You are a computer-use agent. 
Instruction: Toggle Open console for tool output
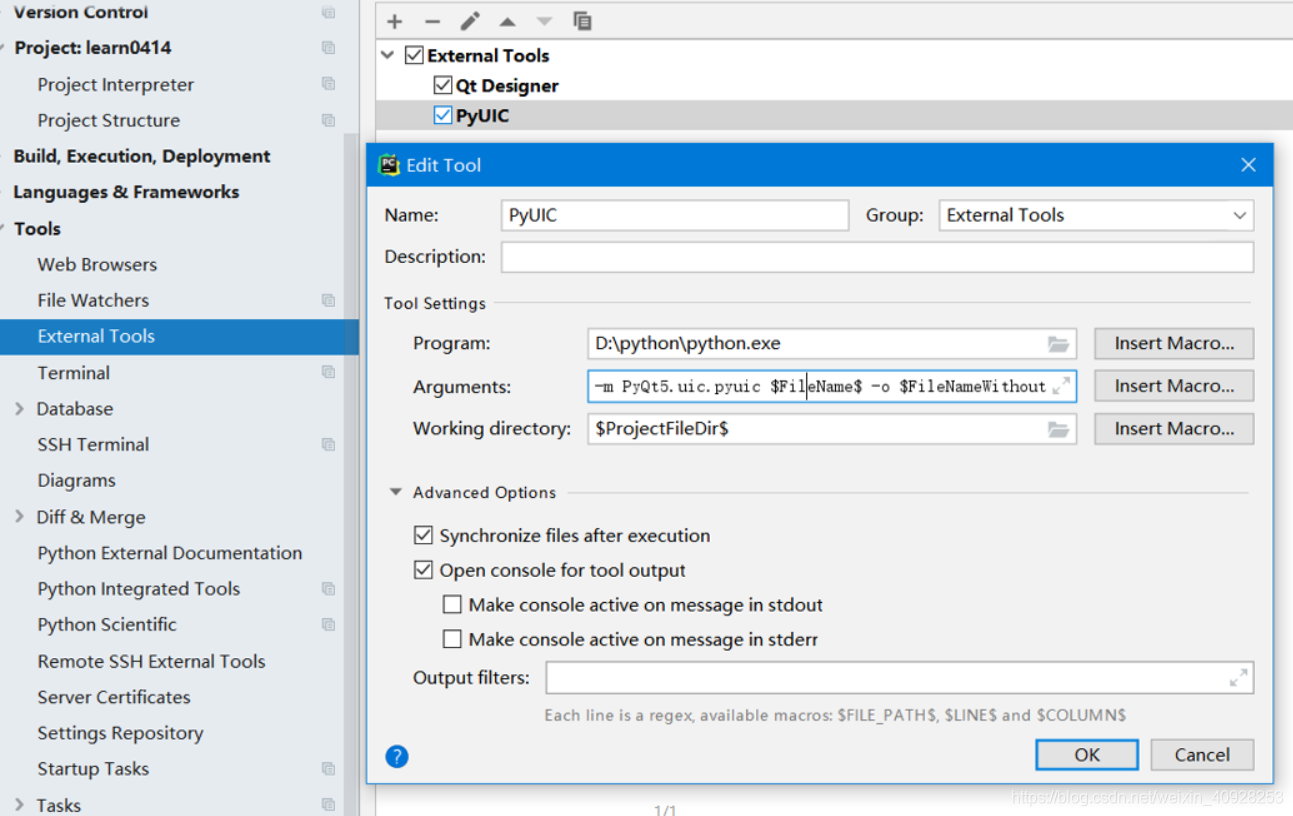pyautogui.click(x=424, y=570)
